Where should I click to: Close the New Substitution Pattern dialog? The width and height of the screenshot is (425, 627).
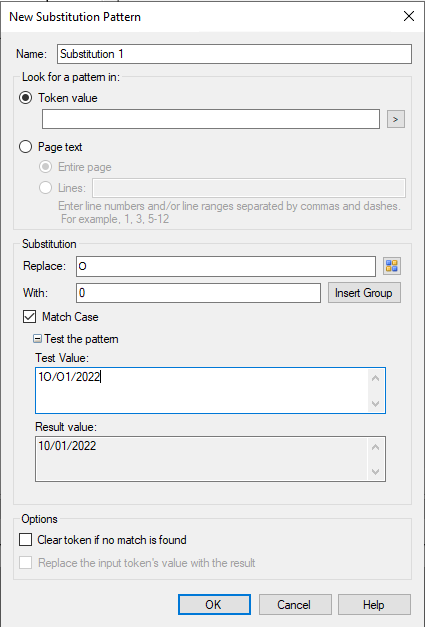(409, 16)
